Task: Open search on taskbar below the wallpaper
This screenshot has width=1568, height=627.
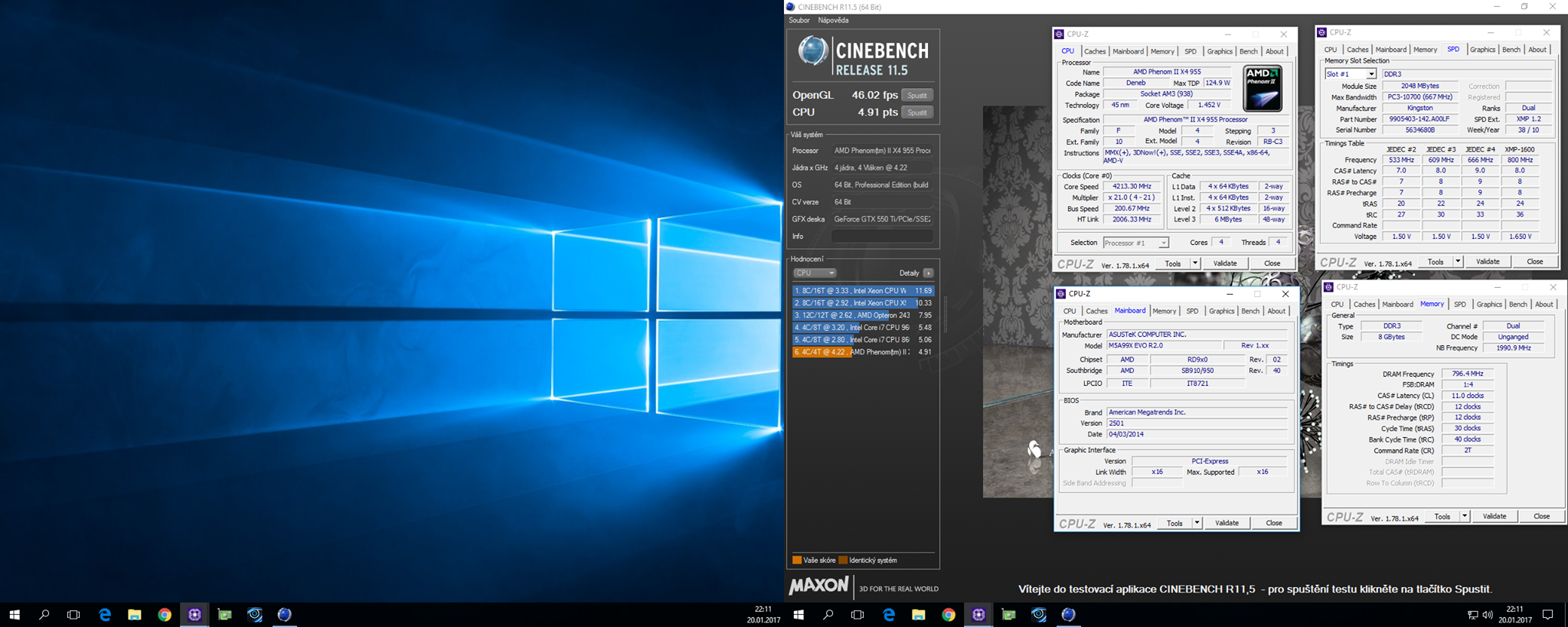Action: 44,615
